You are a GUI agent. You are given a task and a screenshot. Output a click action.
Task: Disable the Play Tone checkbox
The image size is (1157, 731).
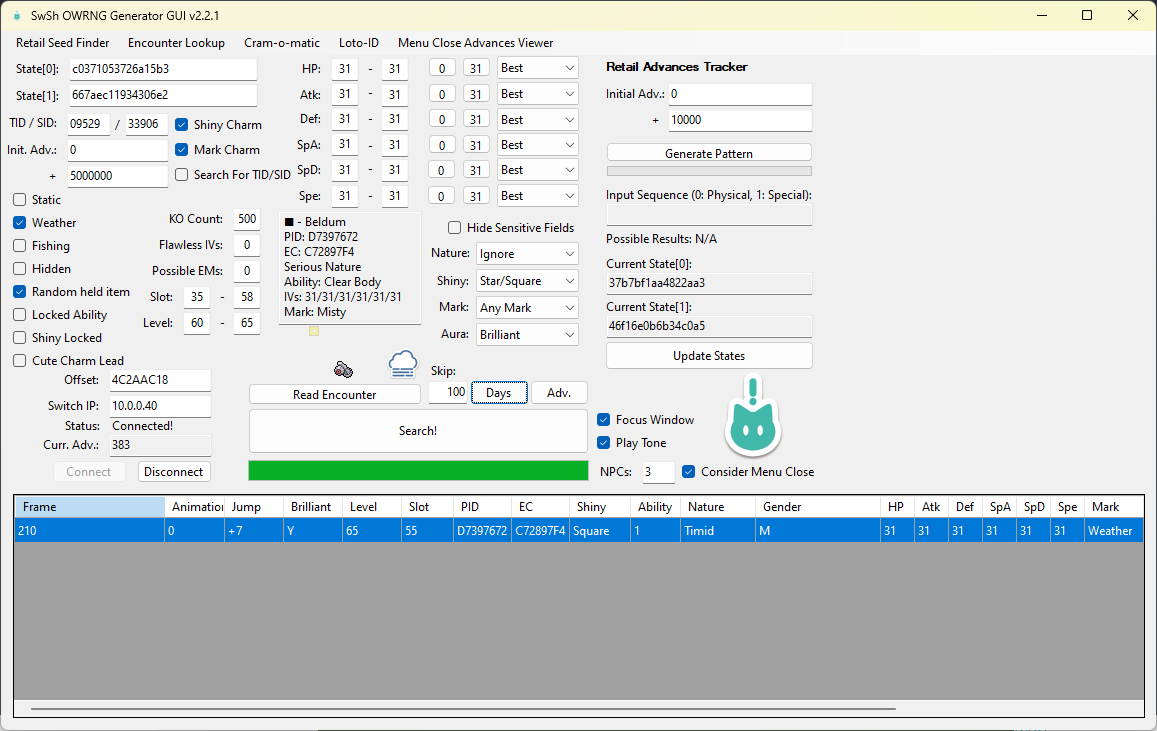click(x=604, y=443)
